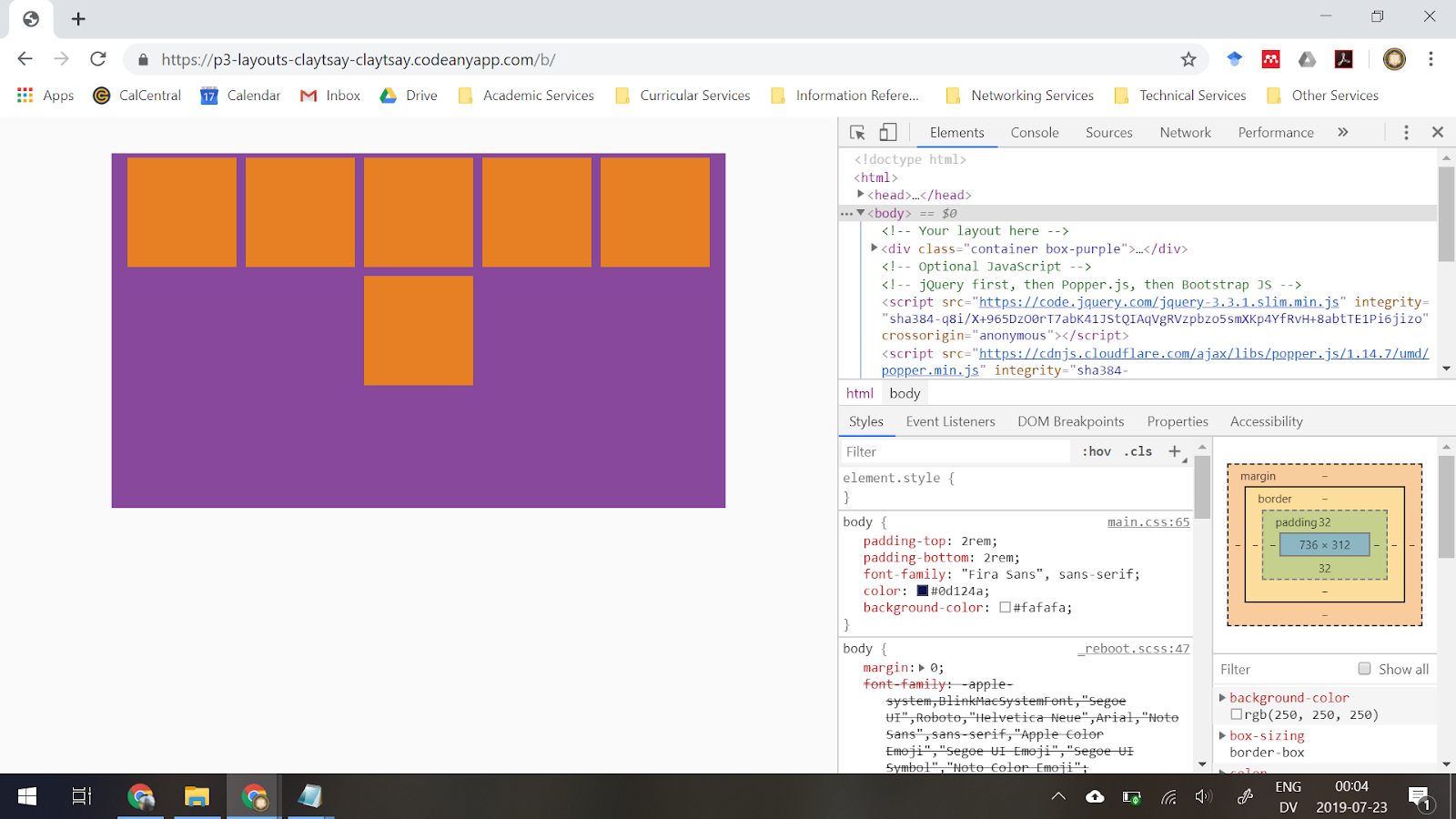
Task: Open a new browser tab
Action: (x=78, y=19)
